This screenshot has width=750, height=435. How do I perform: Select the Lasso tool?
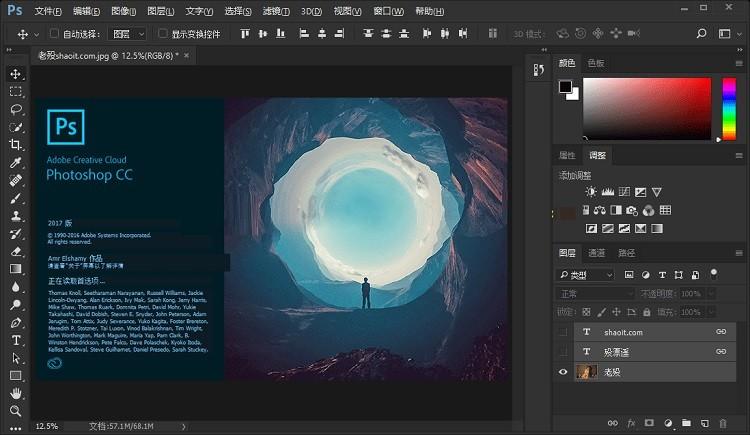[x=15, y=109]
